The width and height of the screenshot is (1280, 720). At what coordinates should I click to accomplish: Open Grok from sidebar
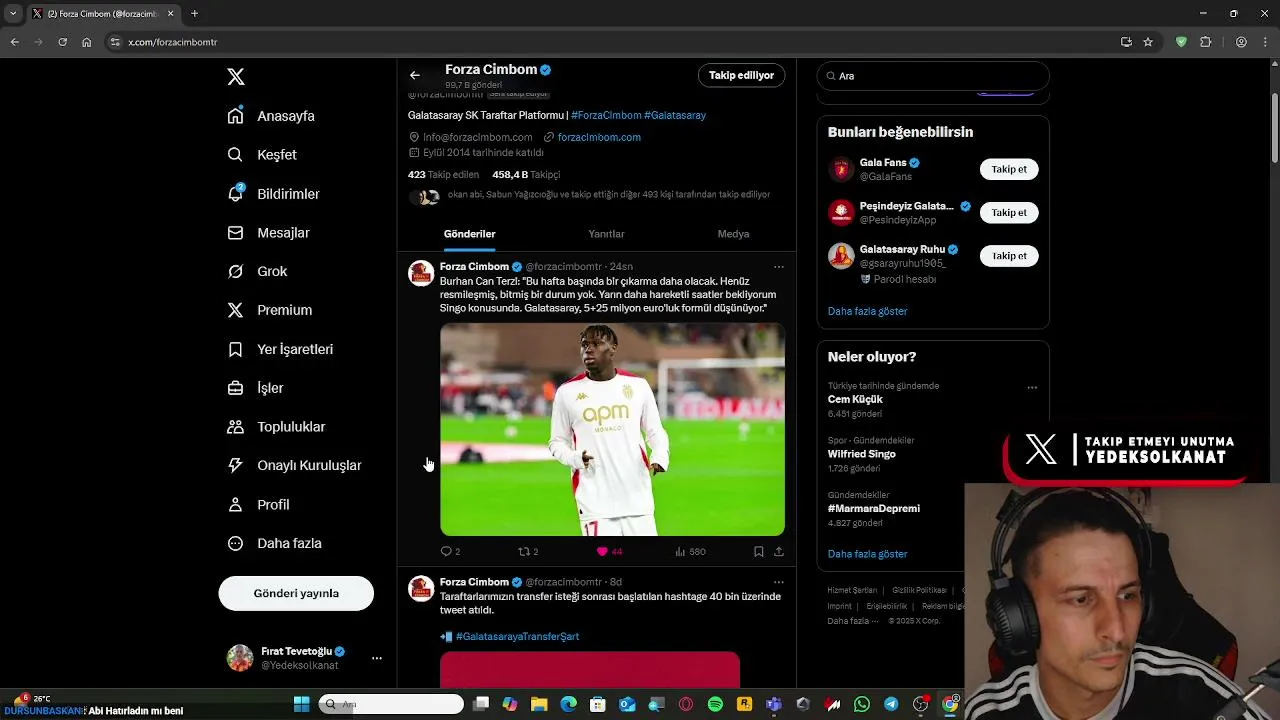click(257, 271)
